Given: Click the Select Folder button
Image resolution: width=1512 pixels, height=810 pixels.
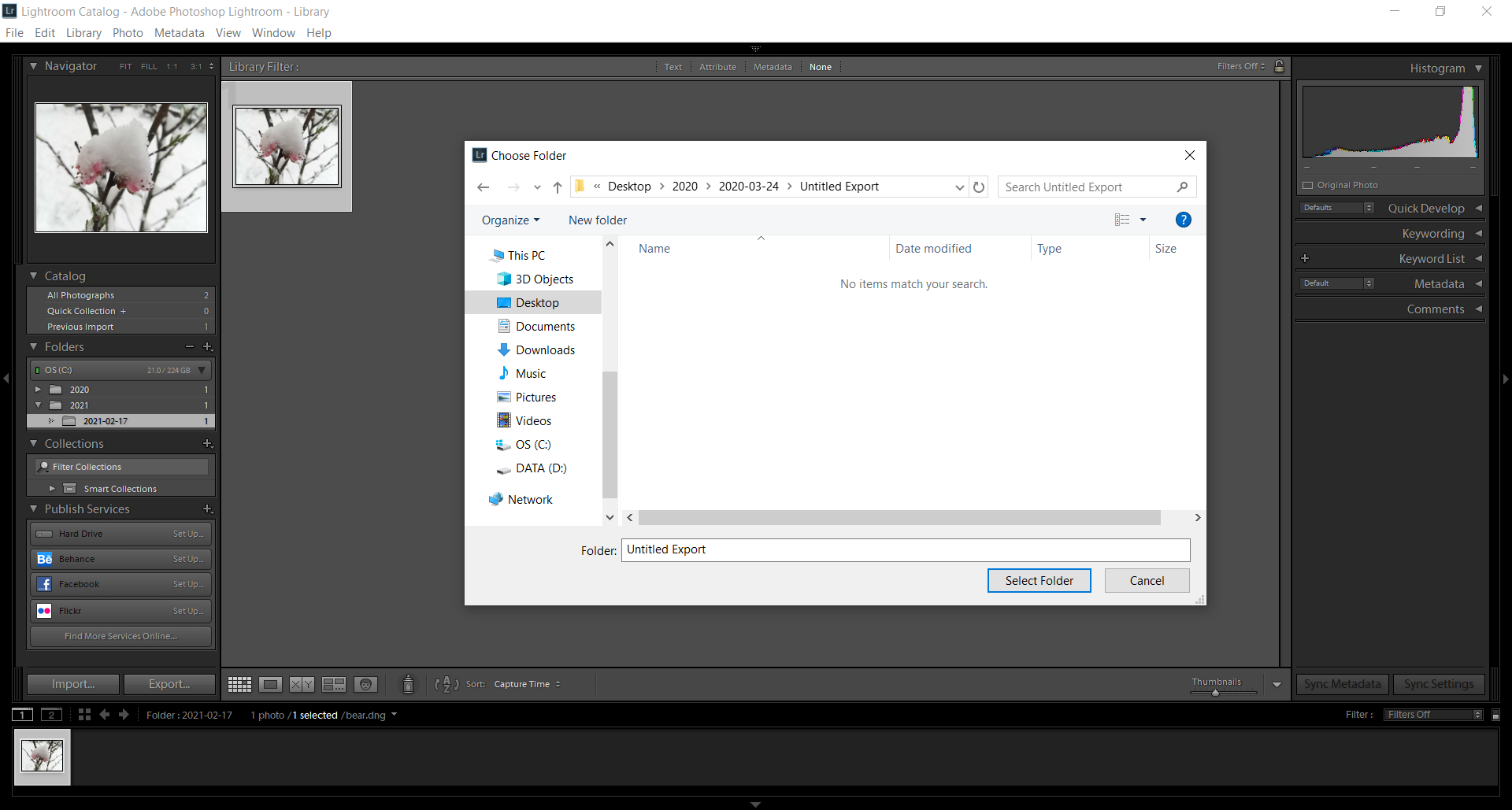Looking at the screenshot, I should [1039, 581].
